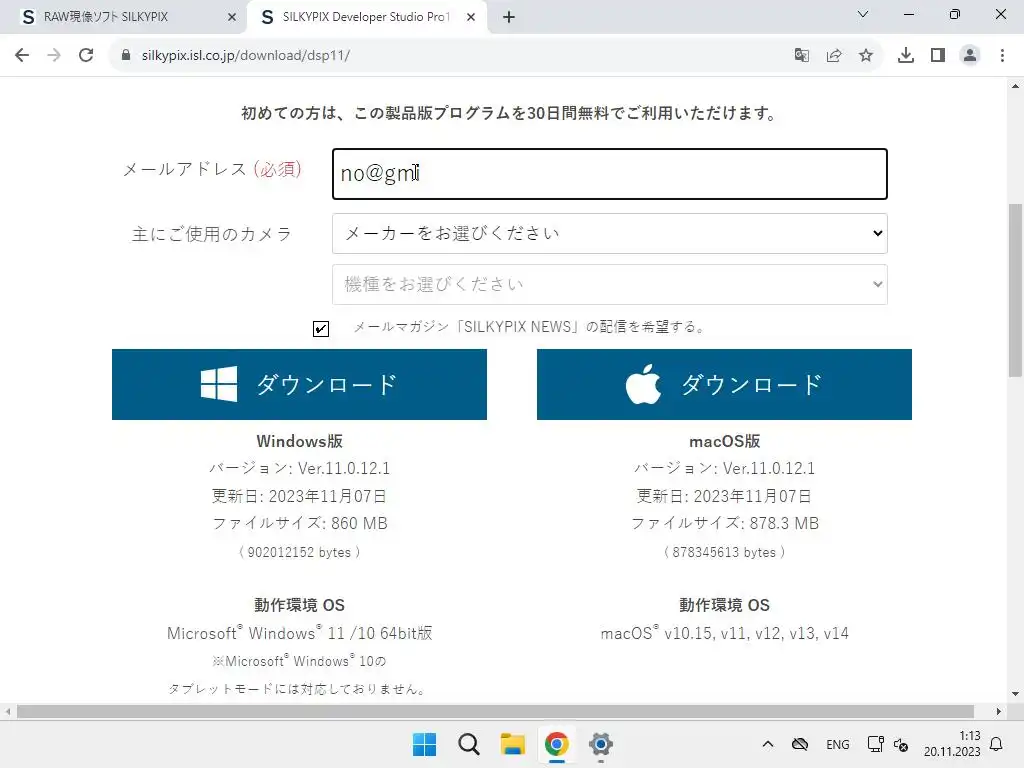Click text ファイルサイズ: 878.3 MB

coord(724,524)
